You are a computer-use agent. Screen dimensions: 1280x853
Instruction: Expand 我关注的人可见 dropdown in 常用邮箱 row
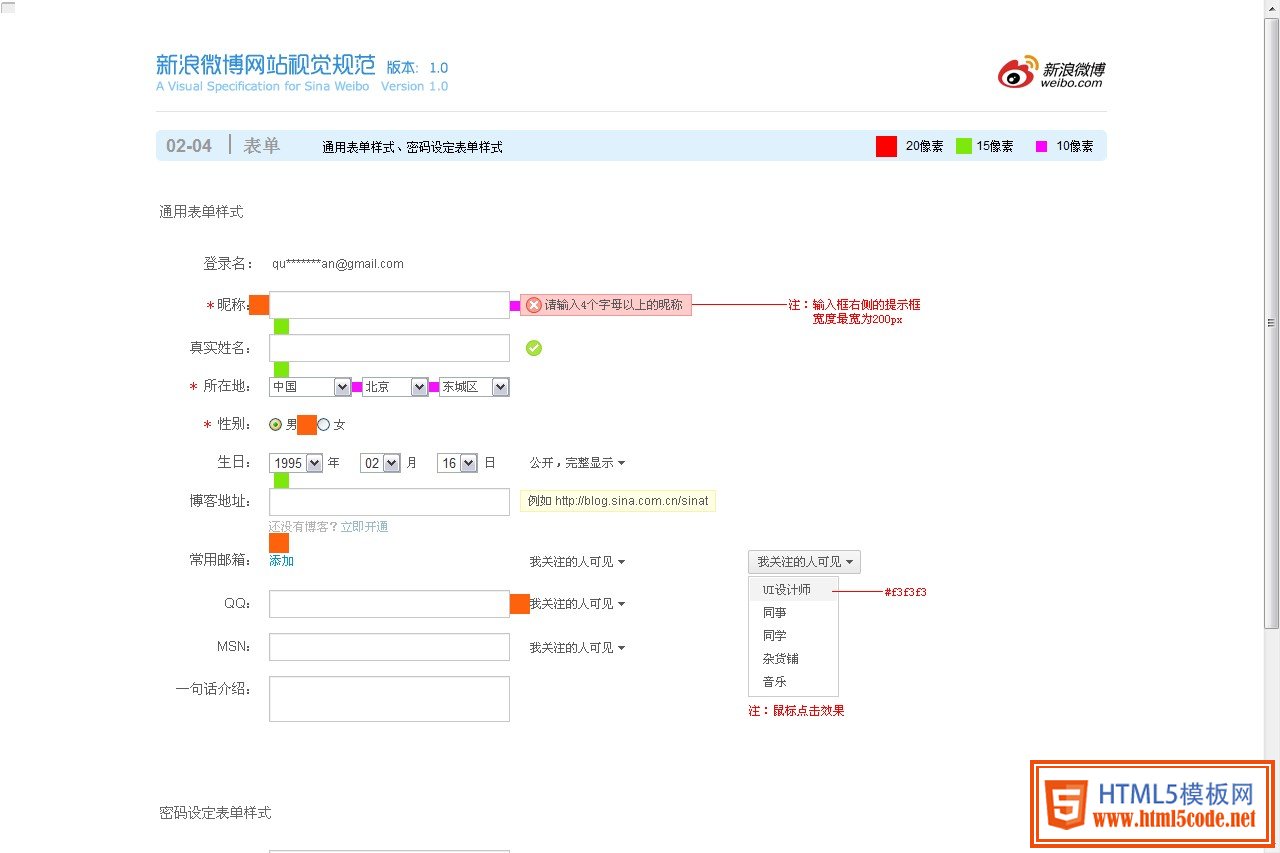[577, 562]
